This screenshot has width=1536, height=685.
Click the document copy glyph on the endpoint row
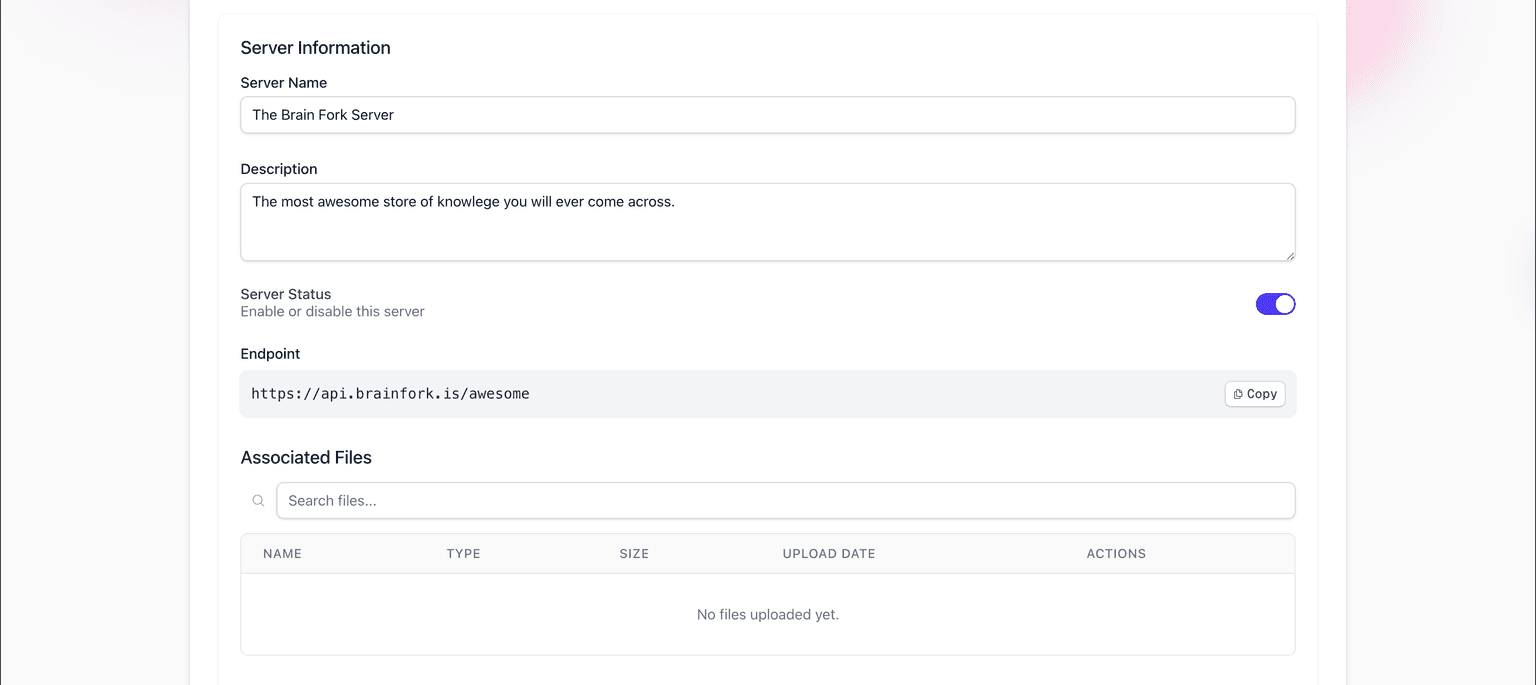[x=1237, y=394]
